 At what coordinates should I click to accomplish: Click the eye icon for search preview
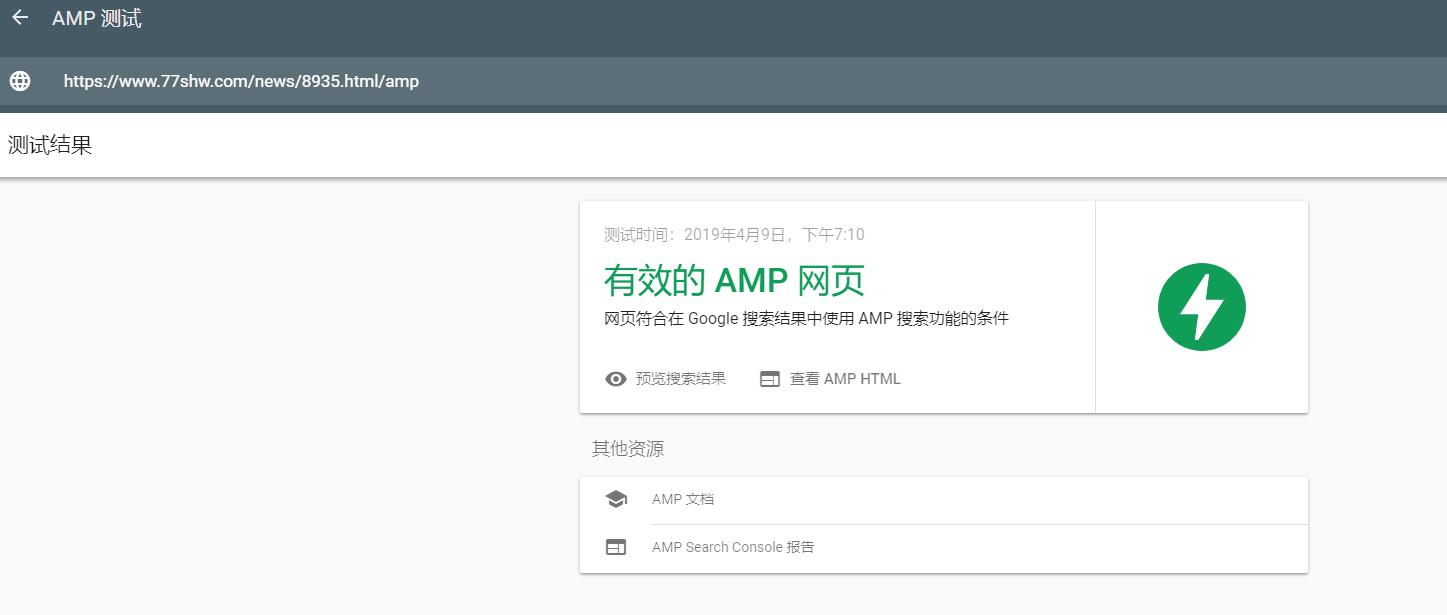pos(616,379)
